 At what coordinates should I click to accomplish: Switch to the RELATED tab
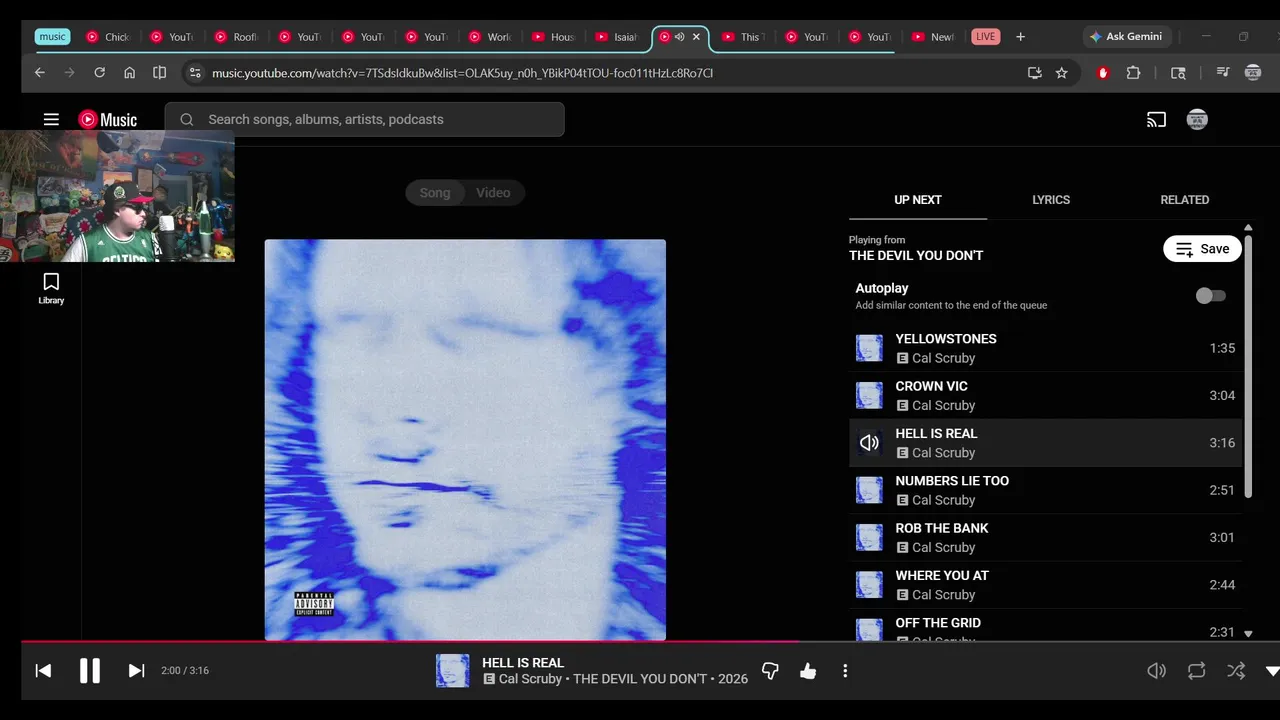(1184, 200)
